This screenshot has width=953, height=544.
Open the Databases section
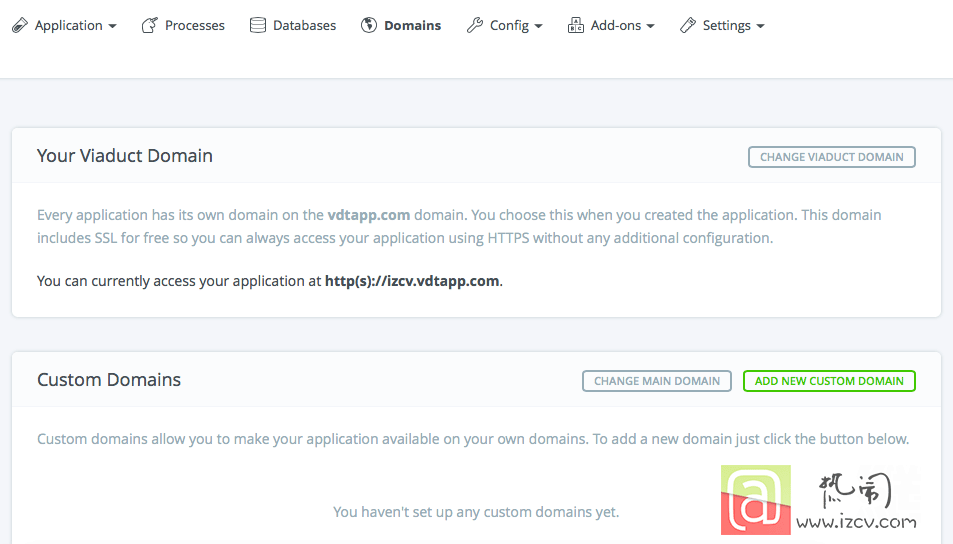pos(304,26)
